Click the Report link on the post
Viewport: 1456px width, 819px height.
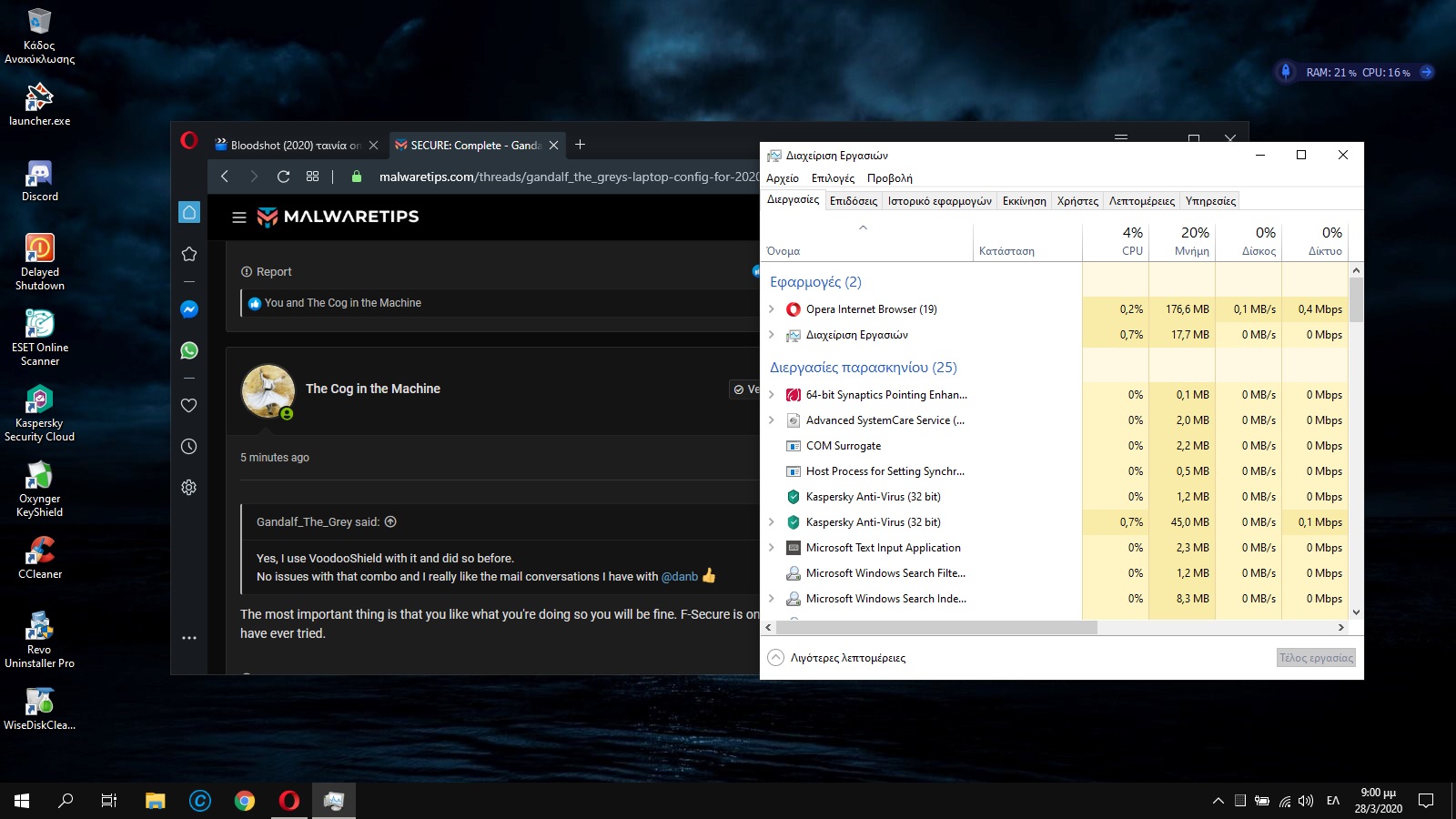coord(267,272)
